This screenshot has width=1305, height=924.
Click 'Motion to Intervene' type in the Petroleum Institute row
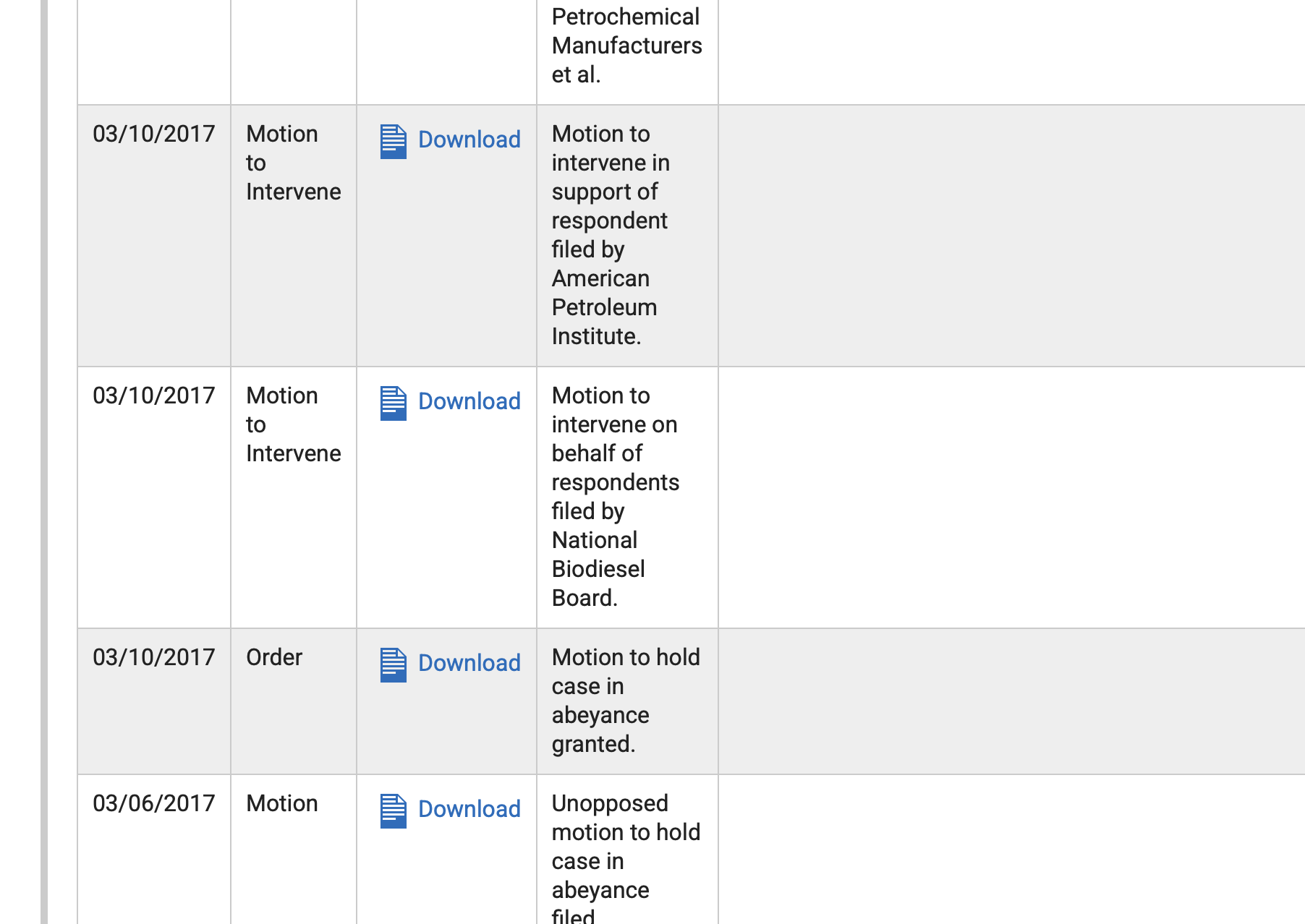click(x=293, y=163)
